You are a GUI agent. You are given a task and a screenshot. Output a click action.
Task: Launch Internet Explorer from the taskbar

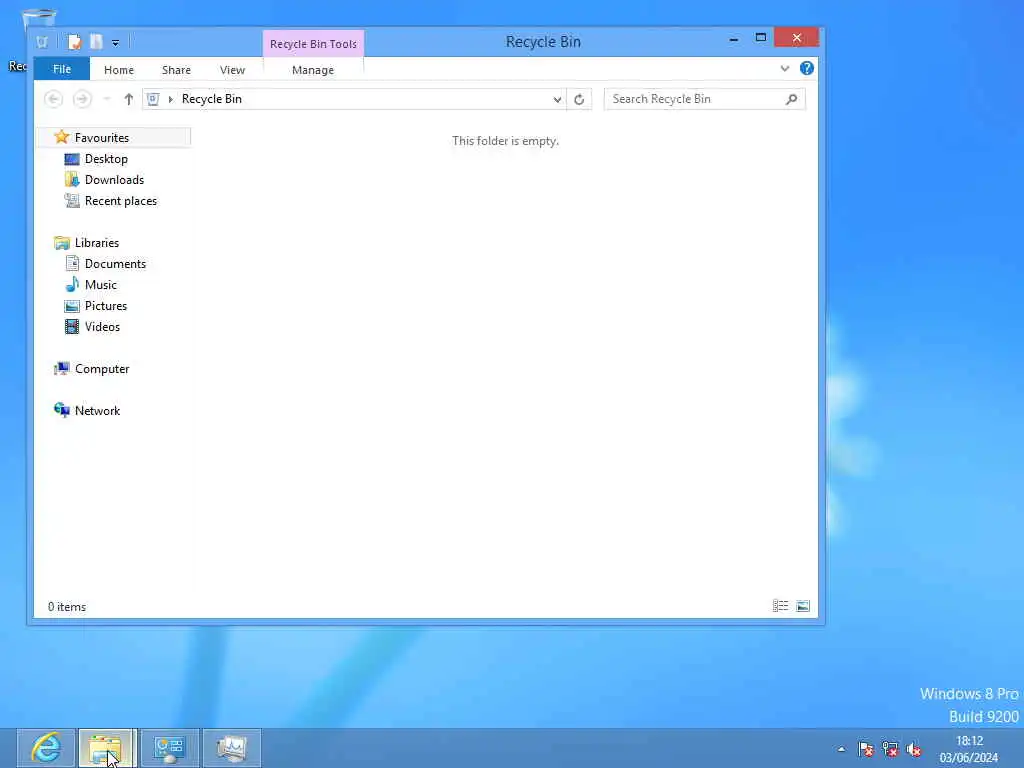click(x=46, y=748)
